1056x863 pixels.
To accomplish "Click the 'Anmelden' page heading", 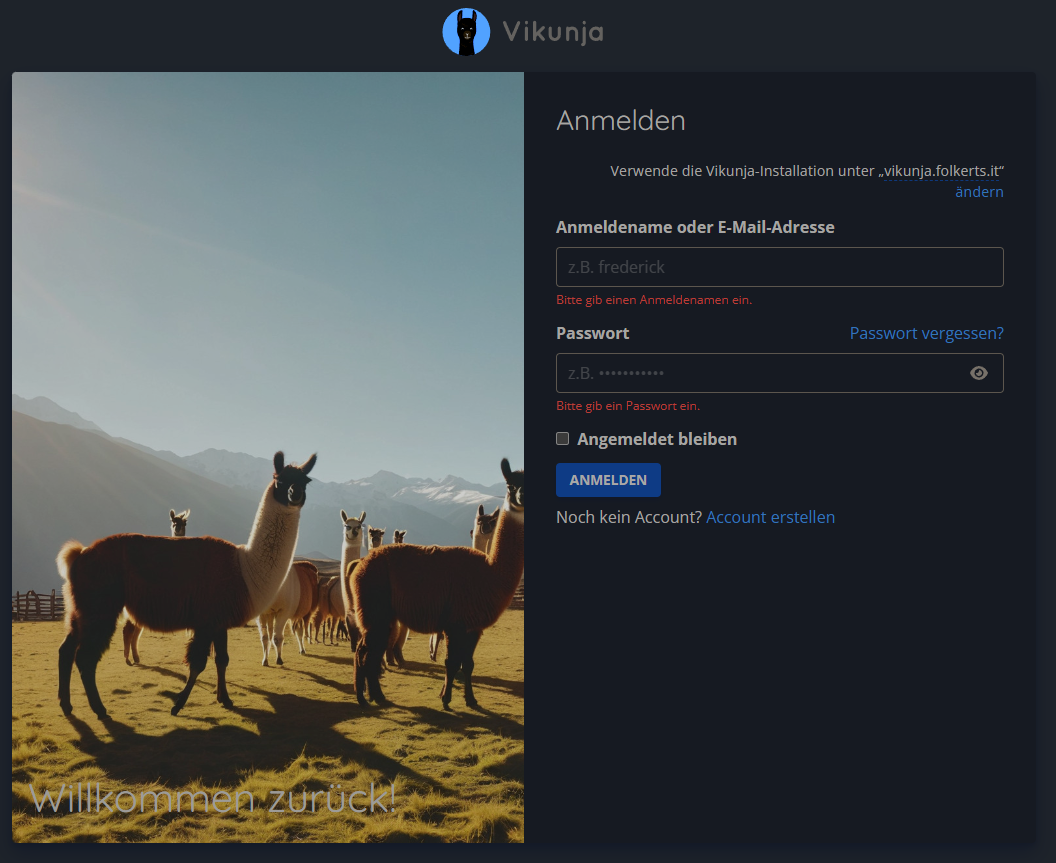I will pos(620,121).
